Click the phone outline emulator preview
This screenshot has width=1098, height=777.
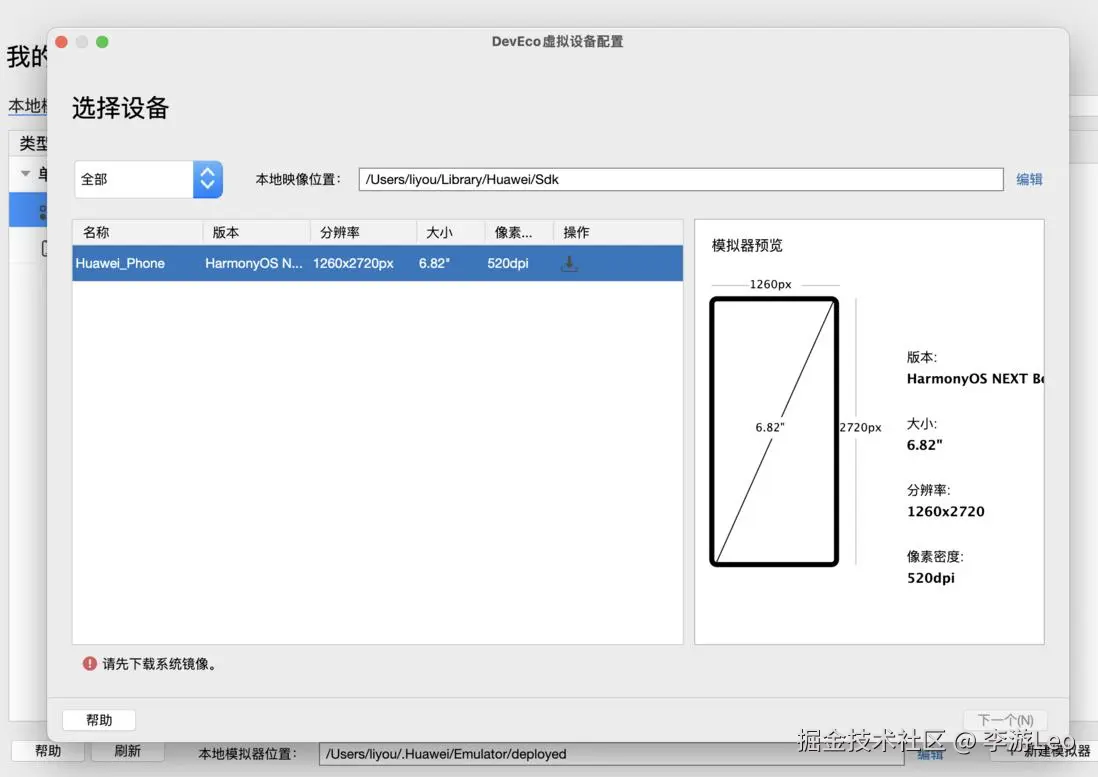(x=774, y=431)
